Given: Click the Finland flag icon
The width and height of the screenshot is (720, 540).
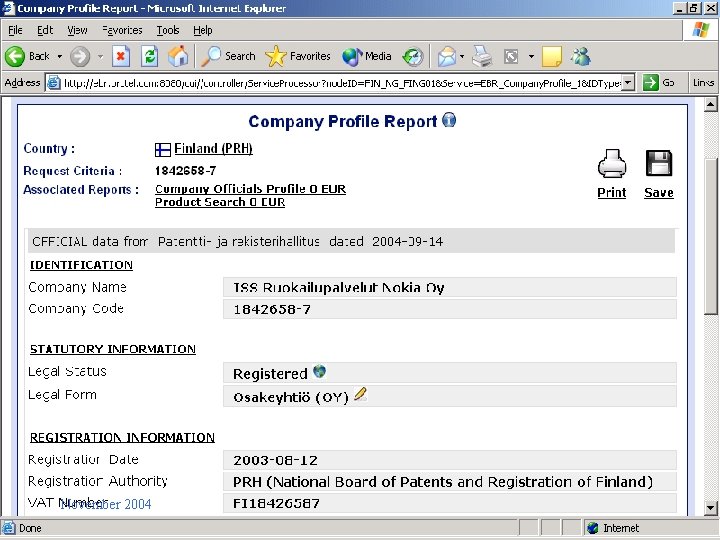Looking at the screenshot, I should [163, 150].
